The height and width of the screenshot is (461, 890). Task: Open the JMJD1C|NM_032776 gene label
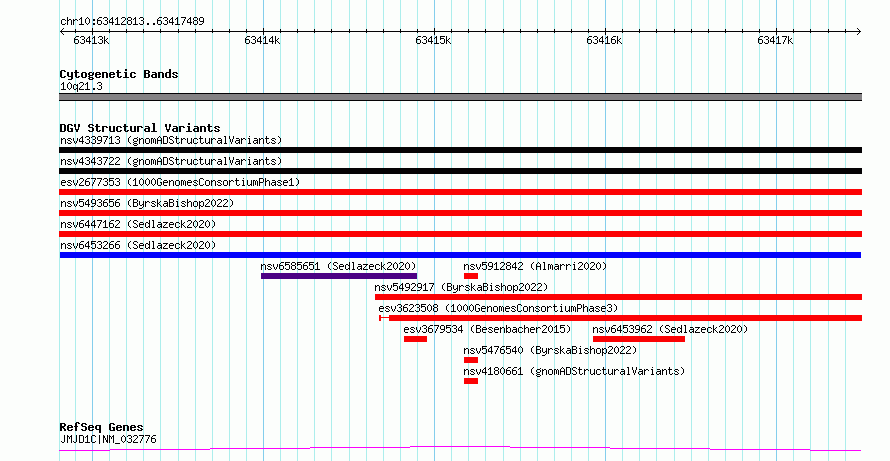[108, 439]
